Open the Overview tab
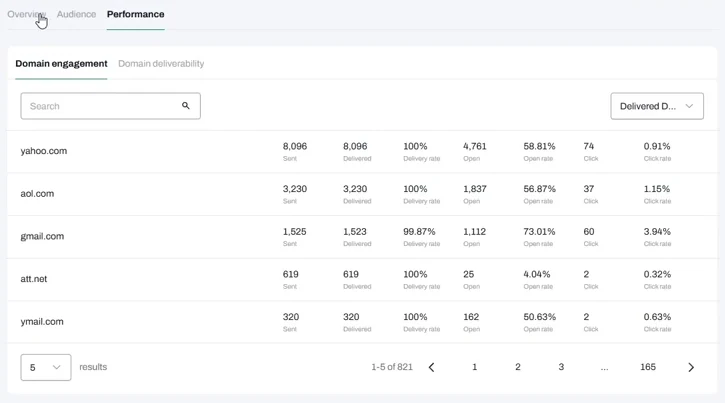 click(26, 14)
